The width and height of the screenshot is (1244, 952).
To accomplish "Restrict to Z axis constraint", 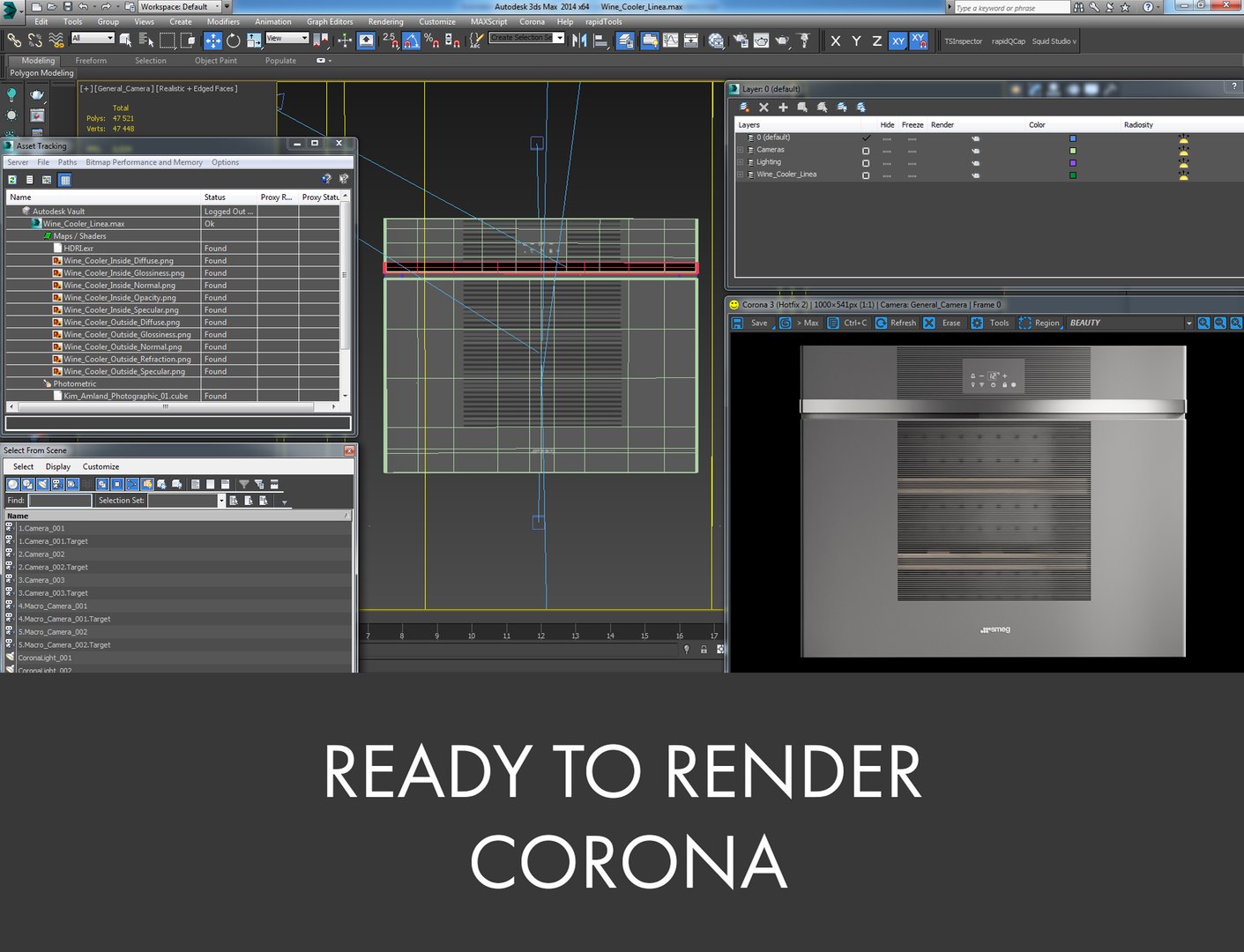I will [x=876, y=41].
